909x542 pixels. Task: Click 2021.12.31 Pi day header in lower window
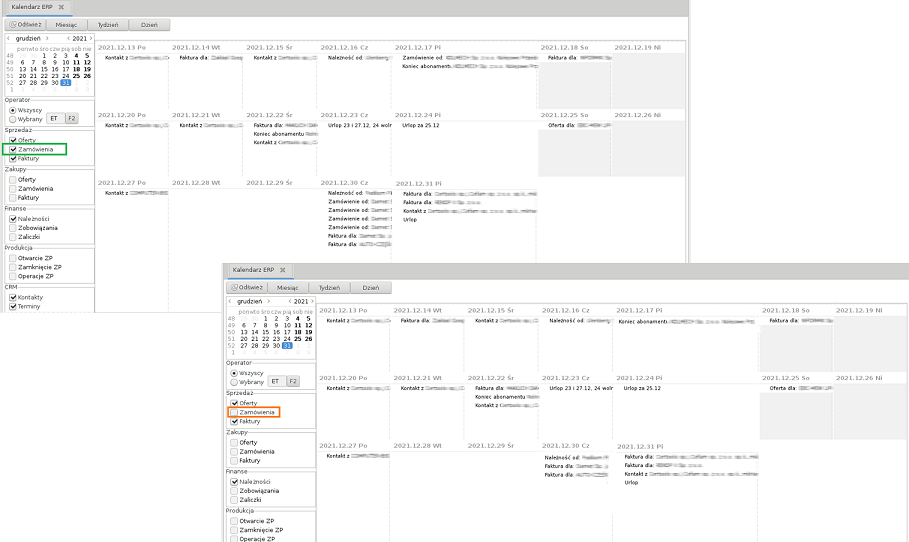point(639,447)
